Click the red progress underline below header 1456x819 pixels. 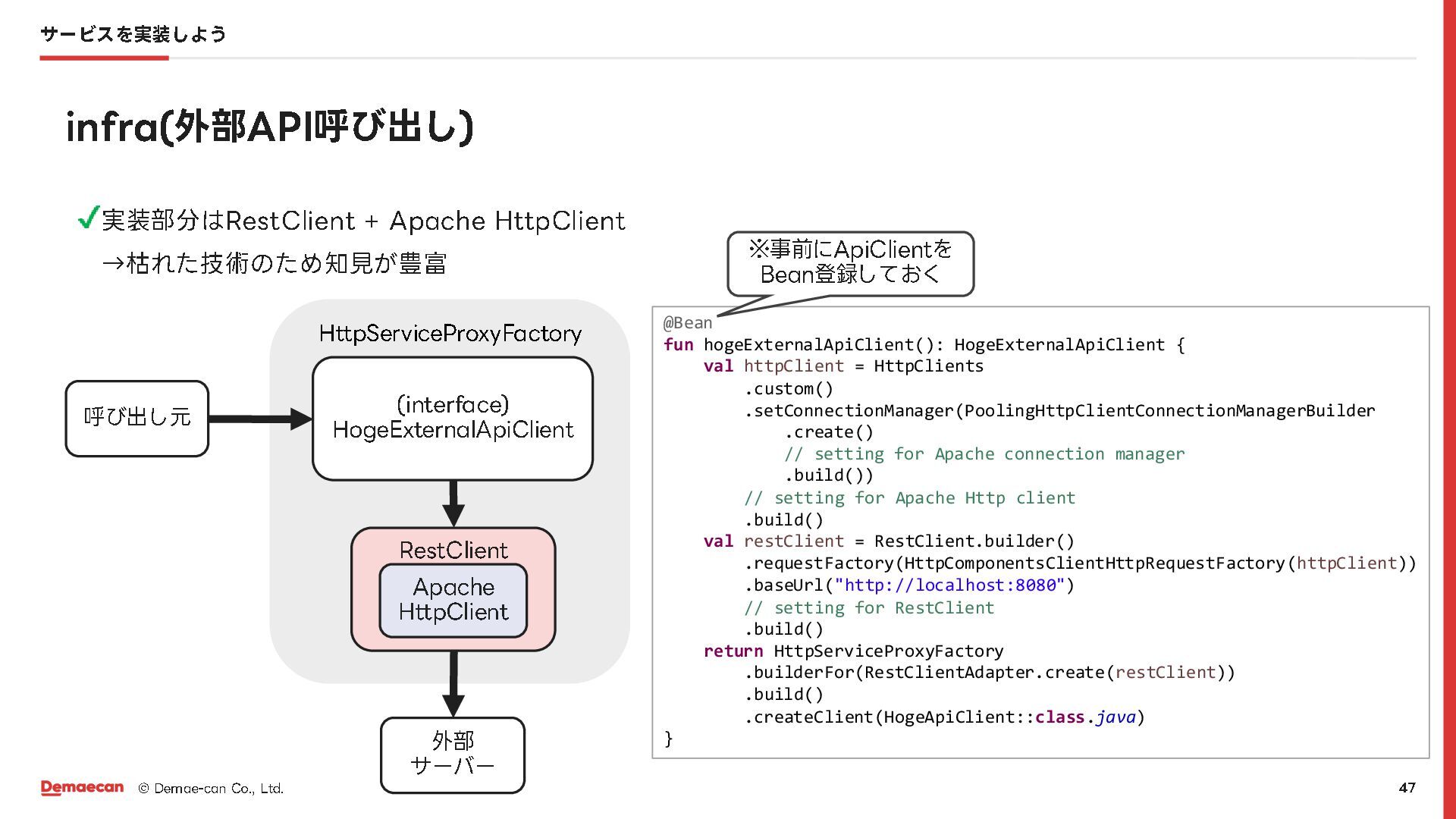[x=104, y=58]
